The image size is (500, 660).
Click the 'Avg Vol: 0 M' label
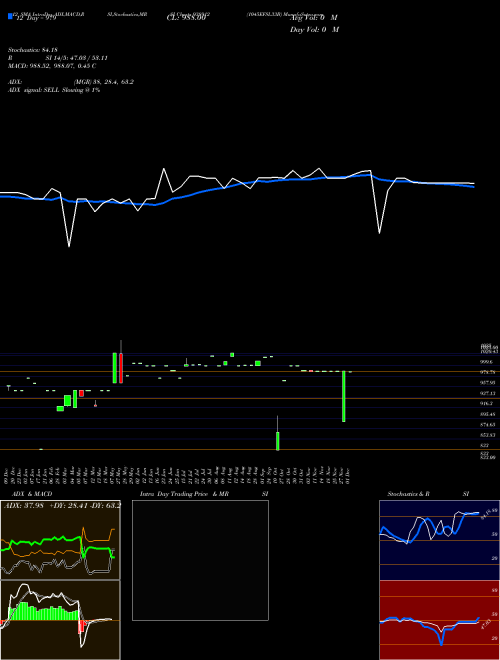tap(314, 18)
